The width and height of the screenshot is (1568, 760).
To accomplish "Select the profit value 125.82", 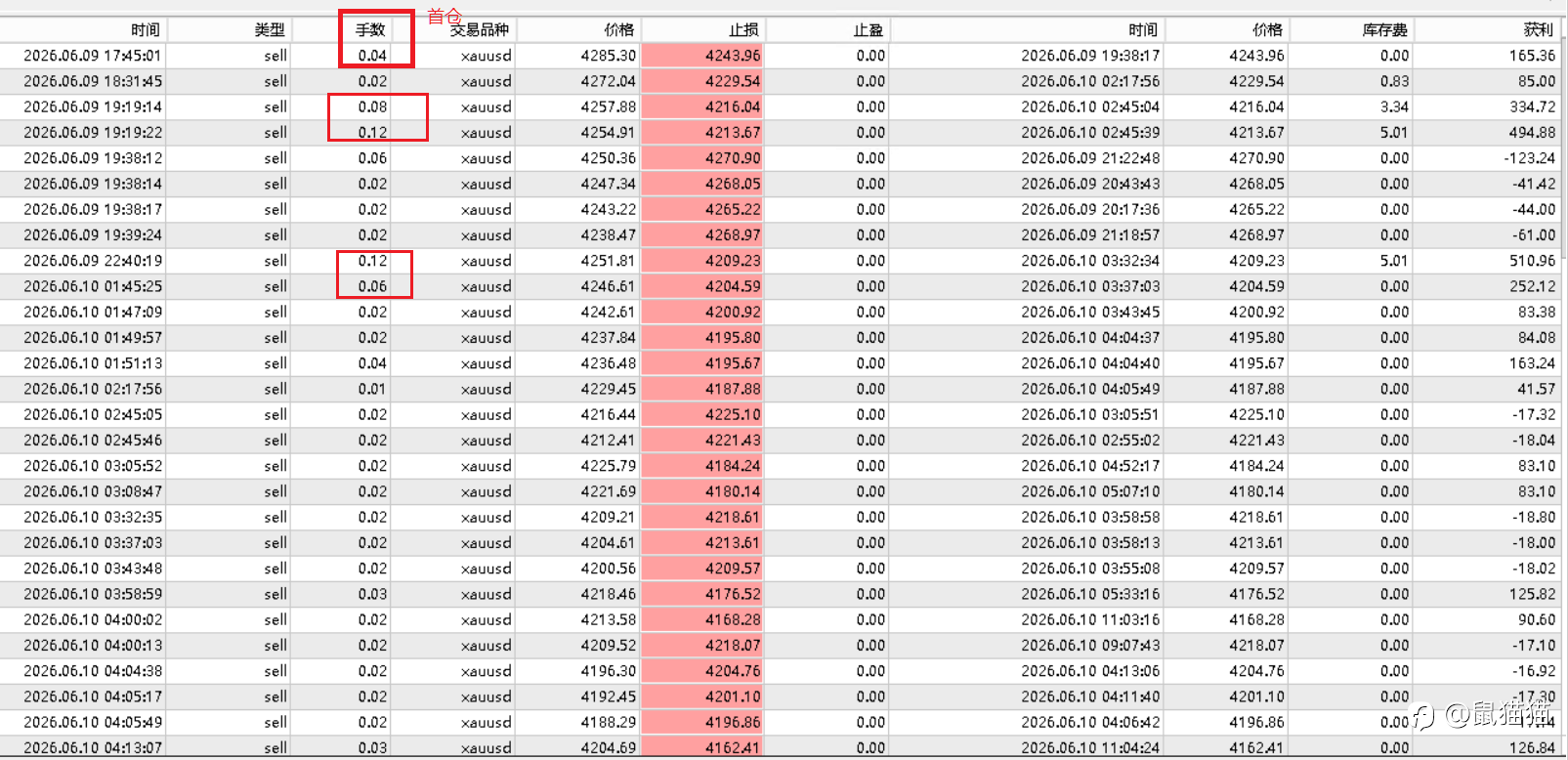I will point(1532,594).
